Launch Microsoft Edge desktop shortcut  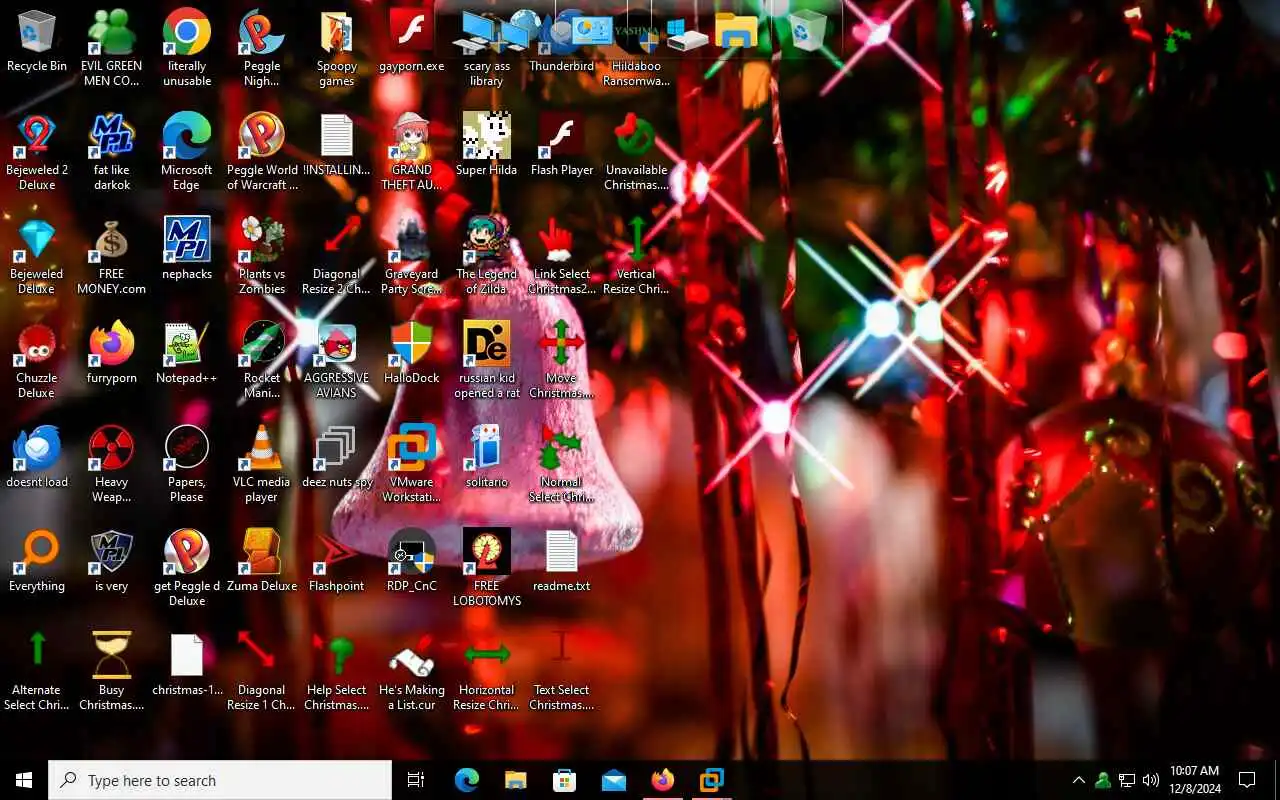point(187,152)
